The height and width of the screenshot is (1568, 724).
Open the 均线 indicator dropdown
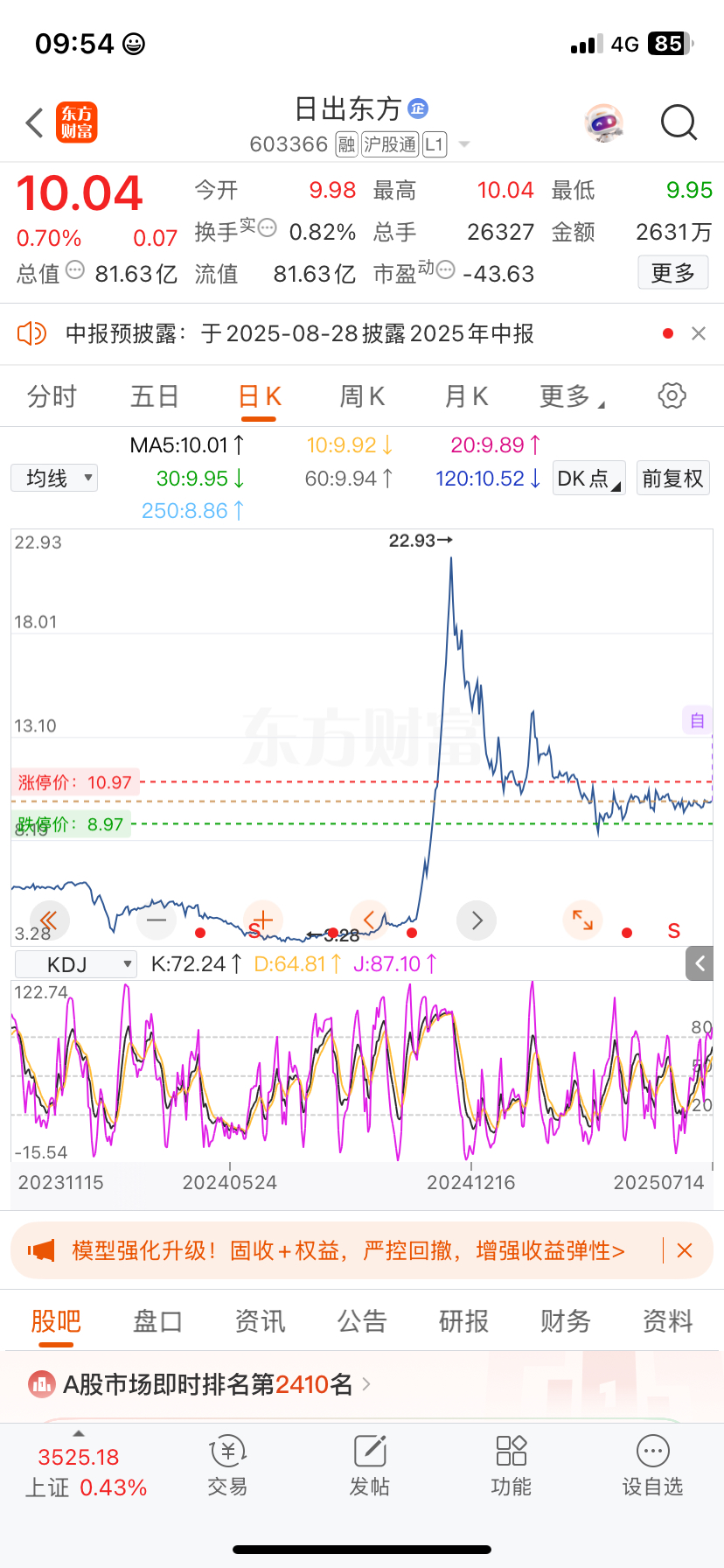pyautogui.click(x=54, y=478)
